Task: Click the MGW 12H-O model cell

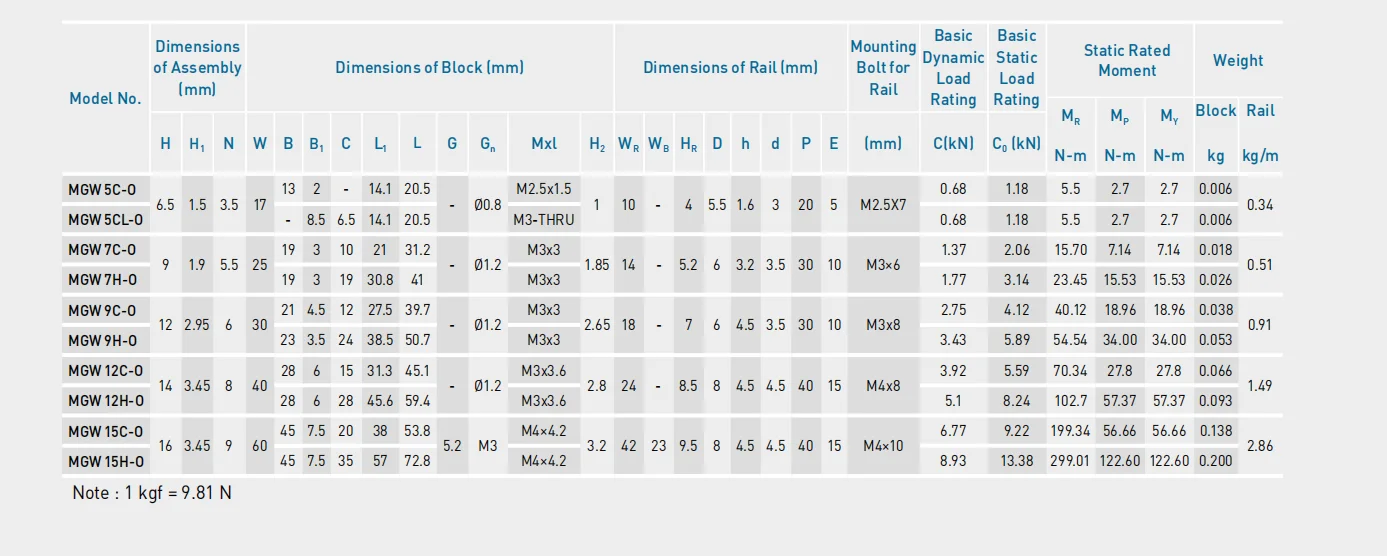Action: pos(105,401)
